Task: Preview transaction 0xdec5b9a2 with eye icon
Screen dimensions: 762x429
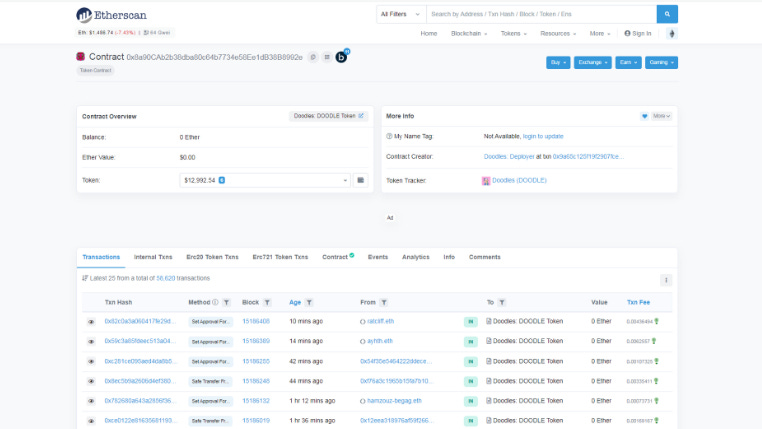Action: [91, 381]
